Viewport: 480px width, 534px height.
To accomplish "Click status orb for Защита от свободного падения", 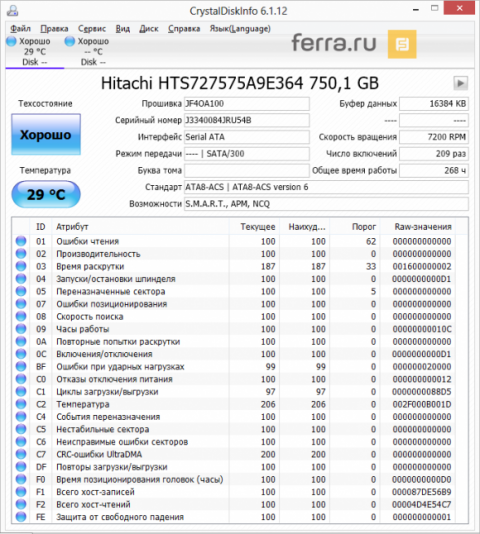I will click(x=21, y=517).
